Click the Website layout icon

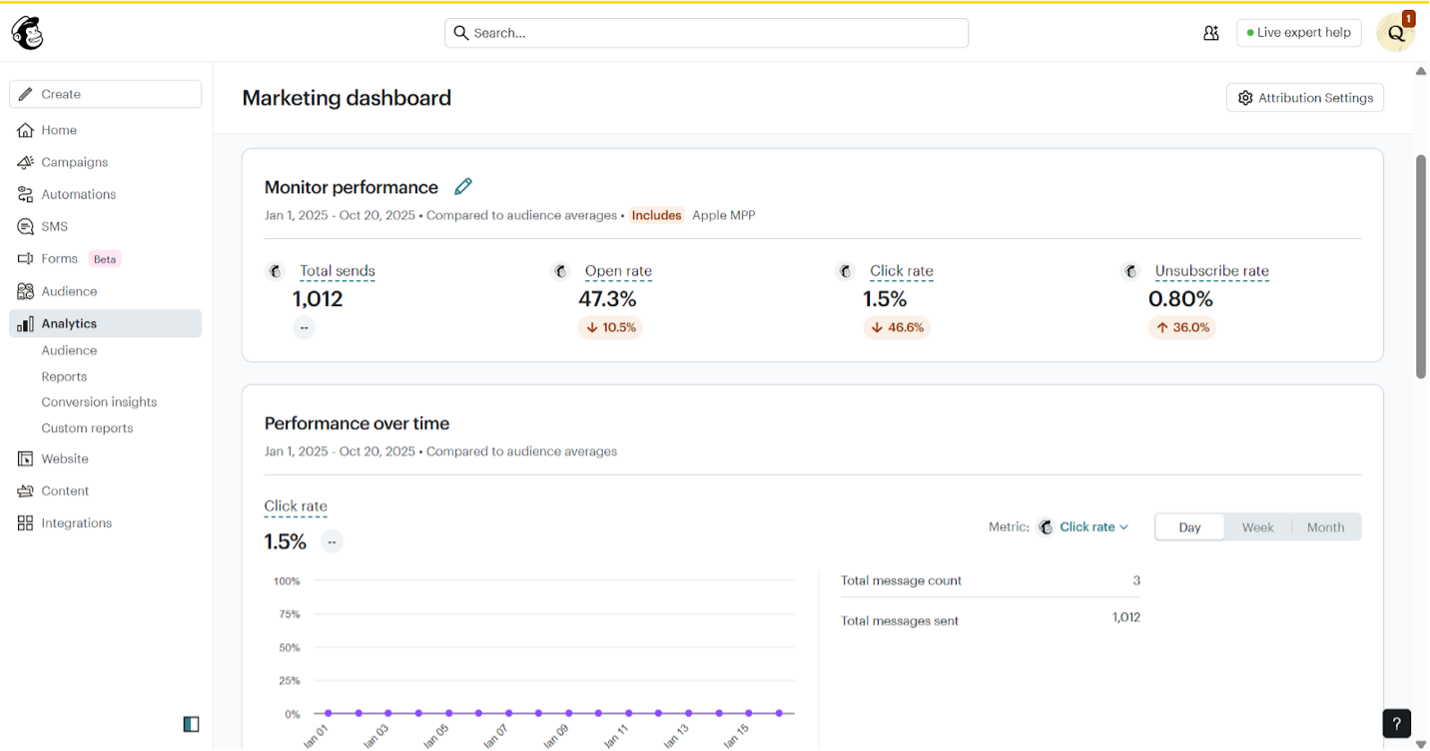pos(25,459)
